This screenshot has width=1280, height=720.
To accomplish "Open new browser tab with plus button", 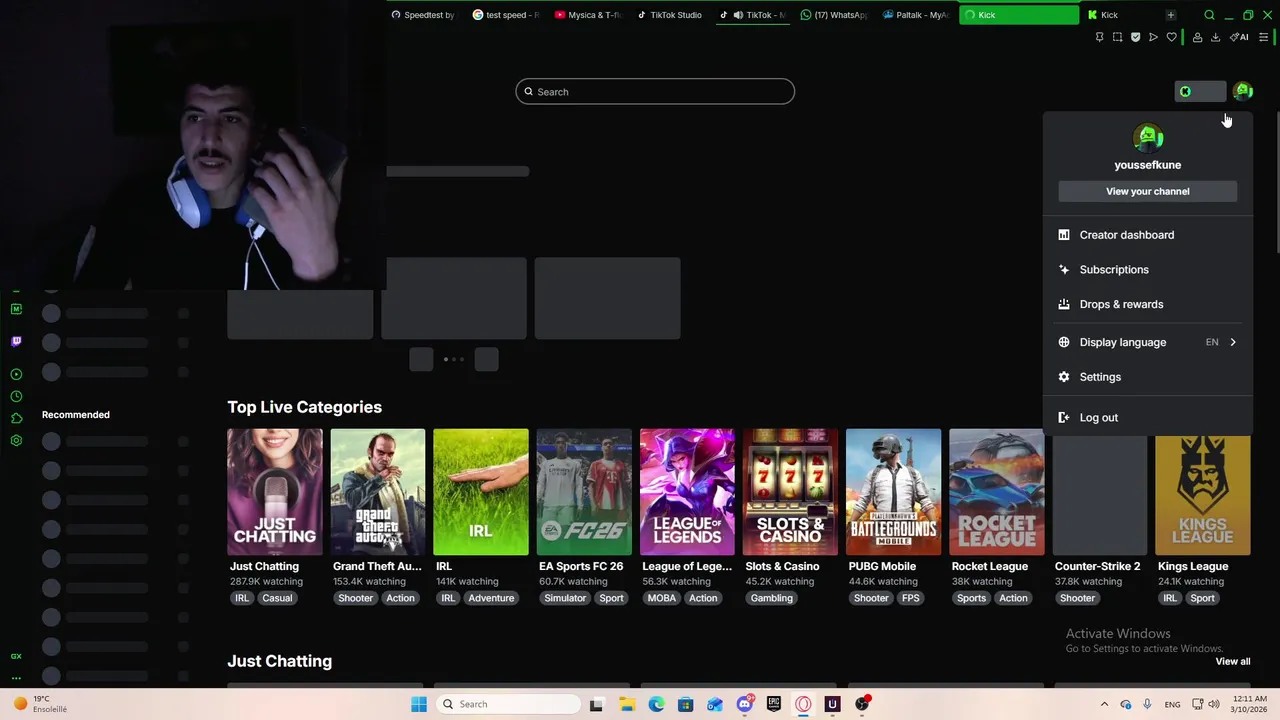I will [1170, 15].
